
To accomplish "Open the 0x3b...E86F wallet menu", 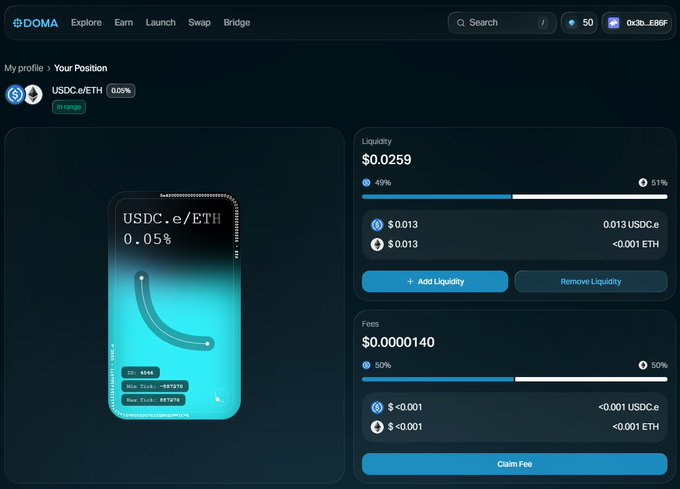I will click(637, 23).
